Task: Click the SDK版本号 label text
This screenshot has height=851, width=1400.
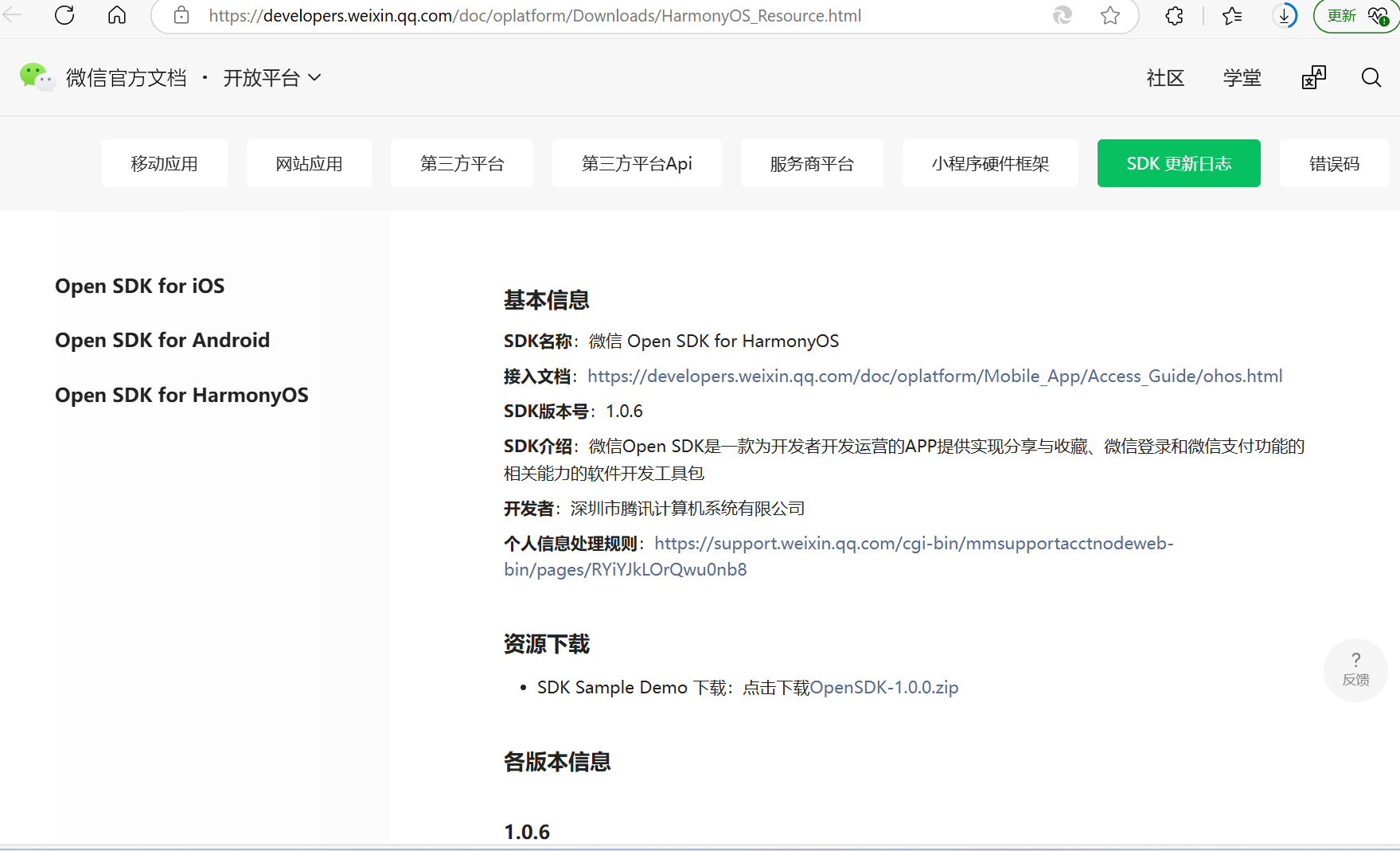Action: click(x=546, y=411)
